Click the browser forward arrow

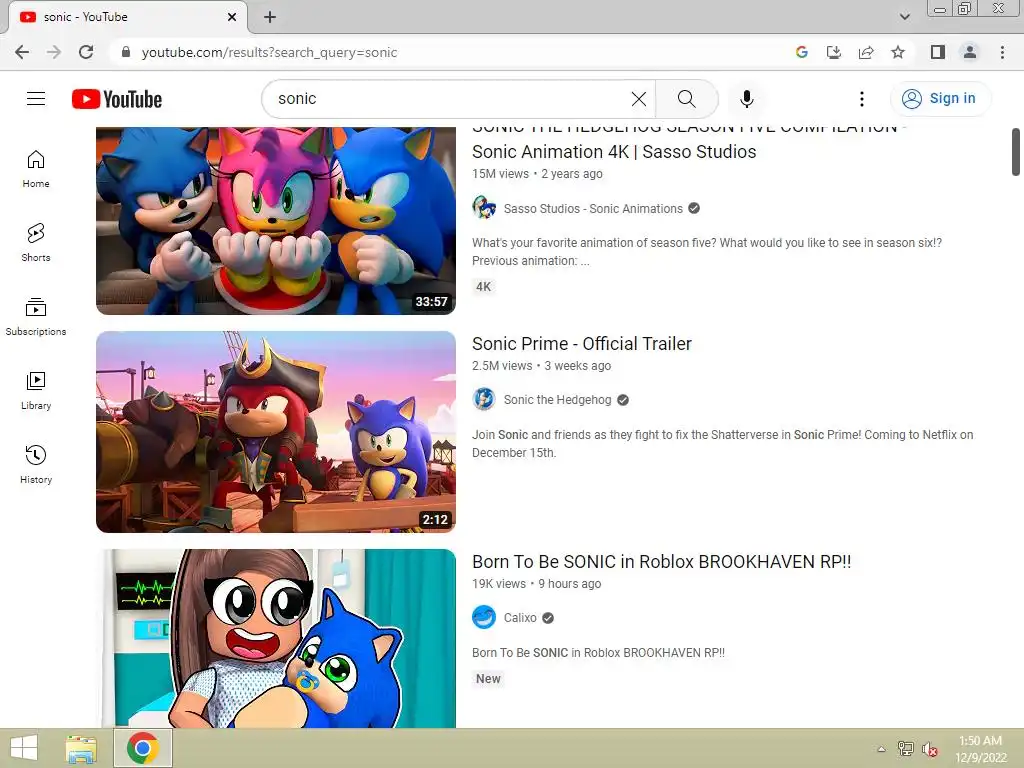[x=54, y=52]
